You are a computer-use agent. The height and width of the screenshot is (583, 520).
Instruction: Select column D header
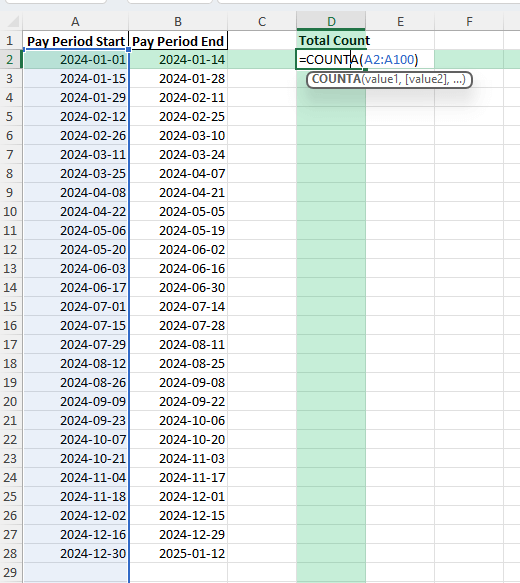click(x=331, y=22)
